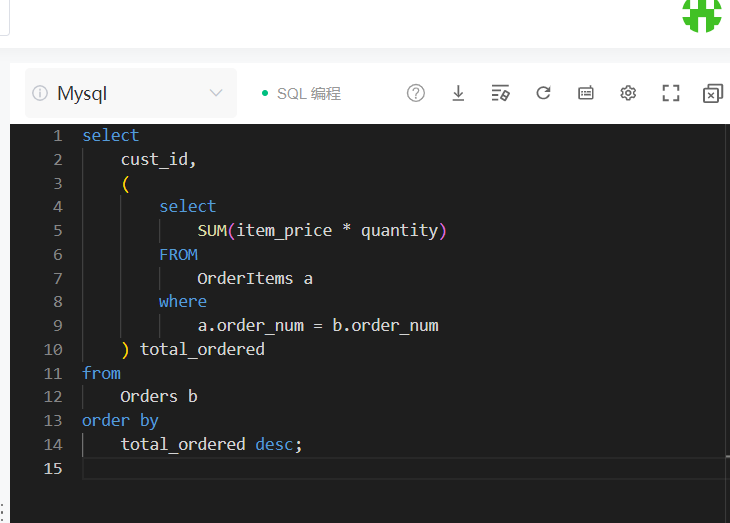This screenshot has height=523, width=730.
Task: Click the outer select keyword on line 1
Action: point(111,136)
